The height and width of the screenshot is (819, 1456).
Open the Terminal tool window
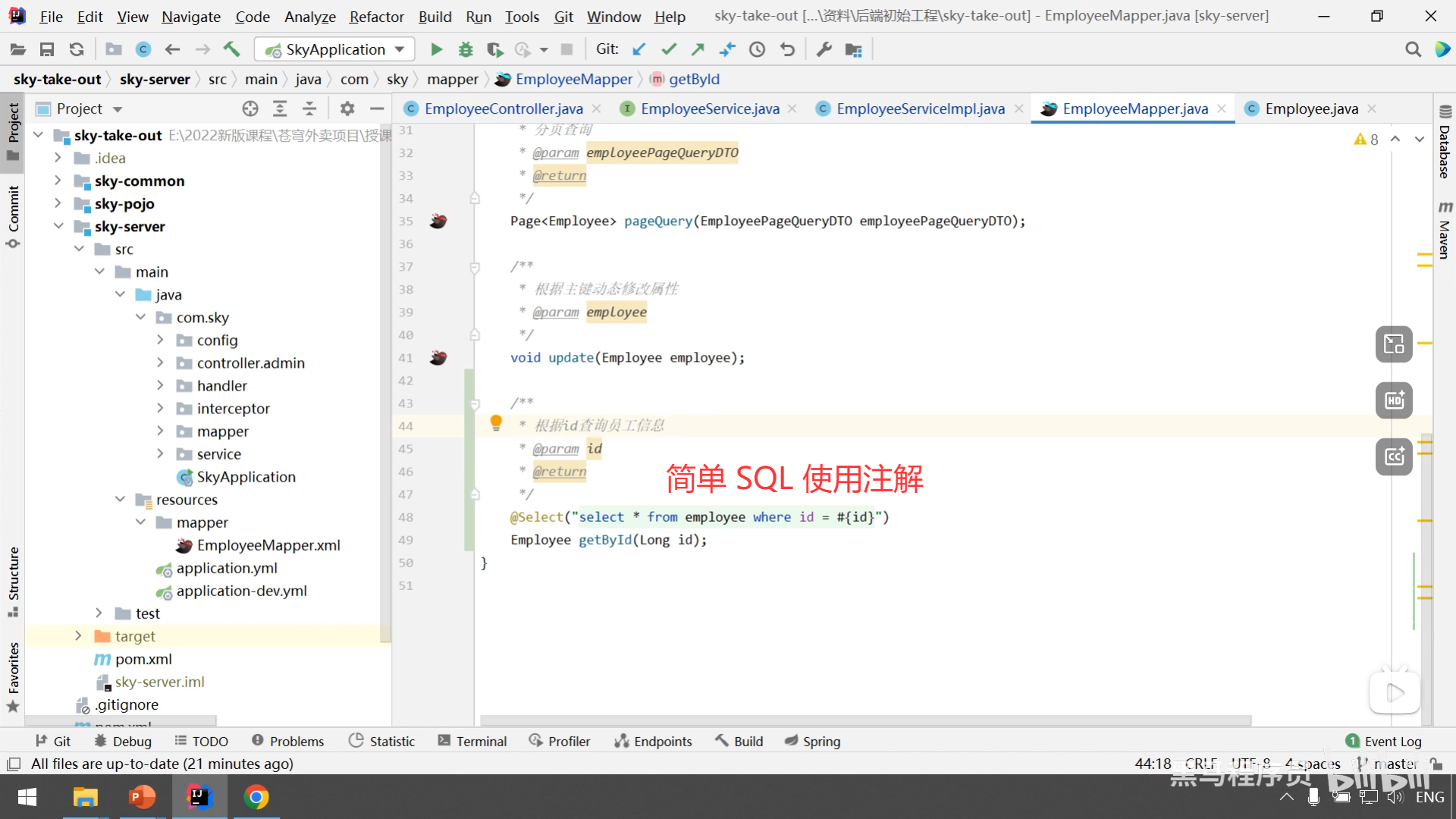pyautogui.click(x=472, y=742)
